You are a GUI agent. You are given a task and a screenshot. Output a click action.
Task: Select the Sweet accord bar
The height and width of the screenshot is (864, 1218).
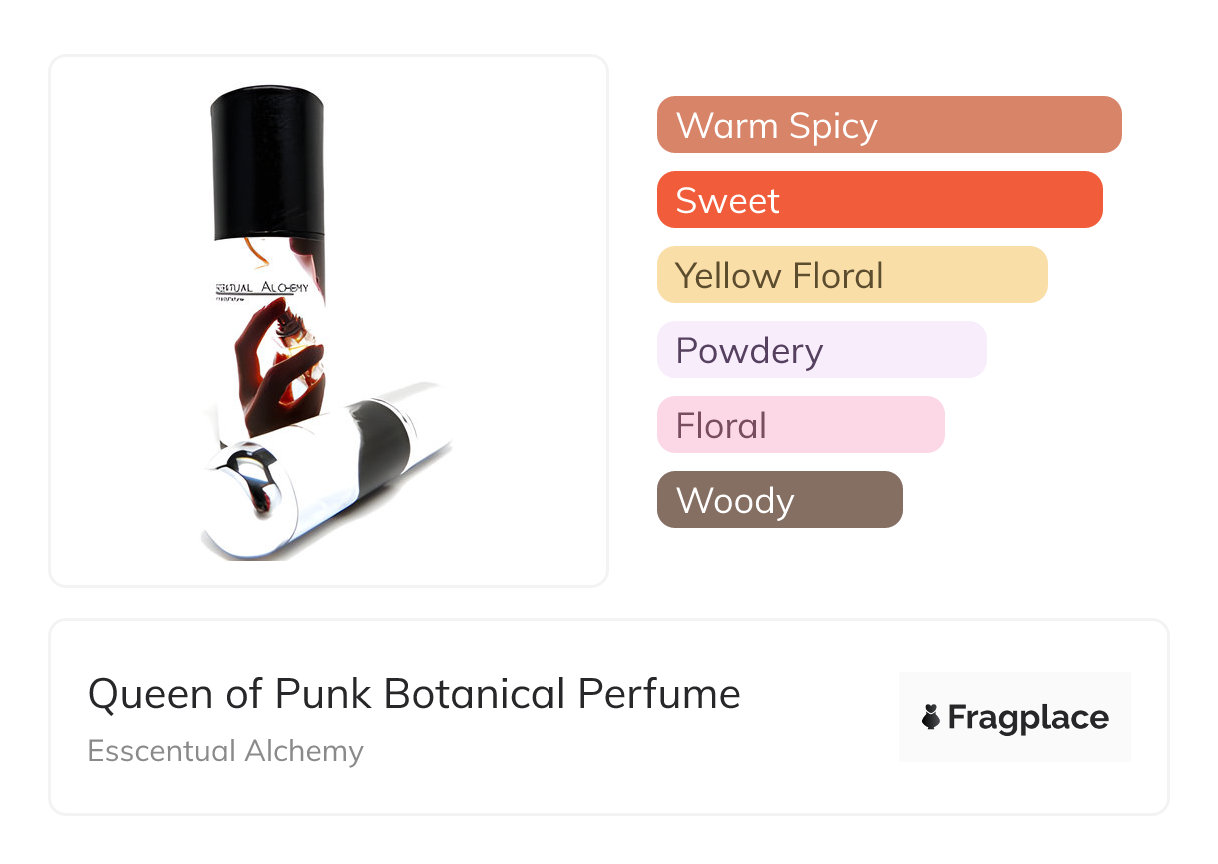pyautogui.click(x=879, y=200)
